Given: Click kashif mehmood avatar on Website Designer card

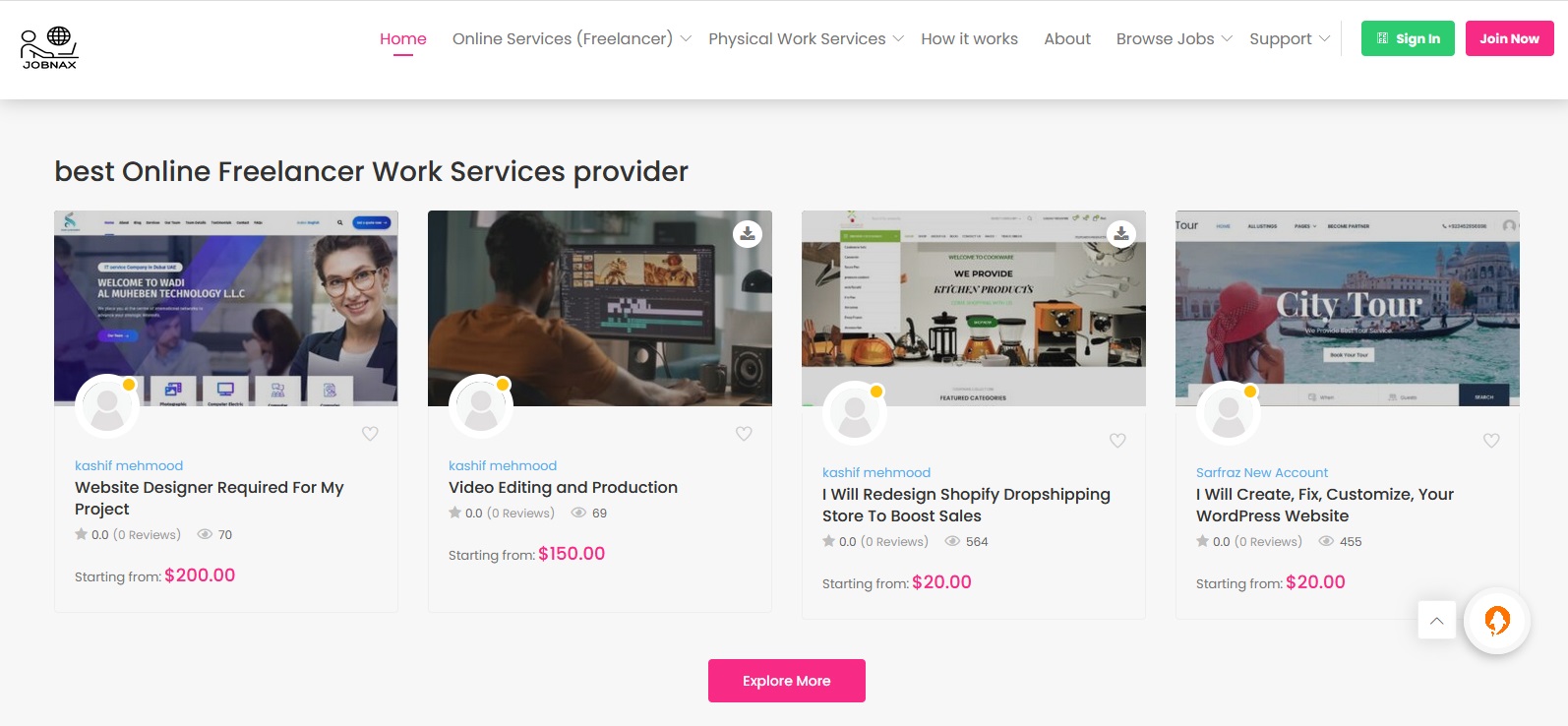Looking at the screenshot, I should point(107,405).
